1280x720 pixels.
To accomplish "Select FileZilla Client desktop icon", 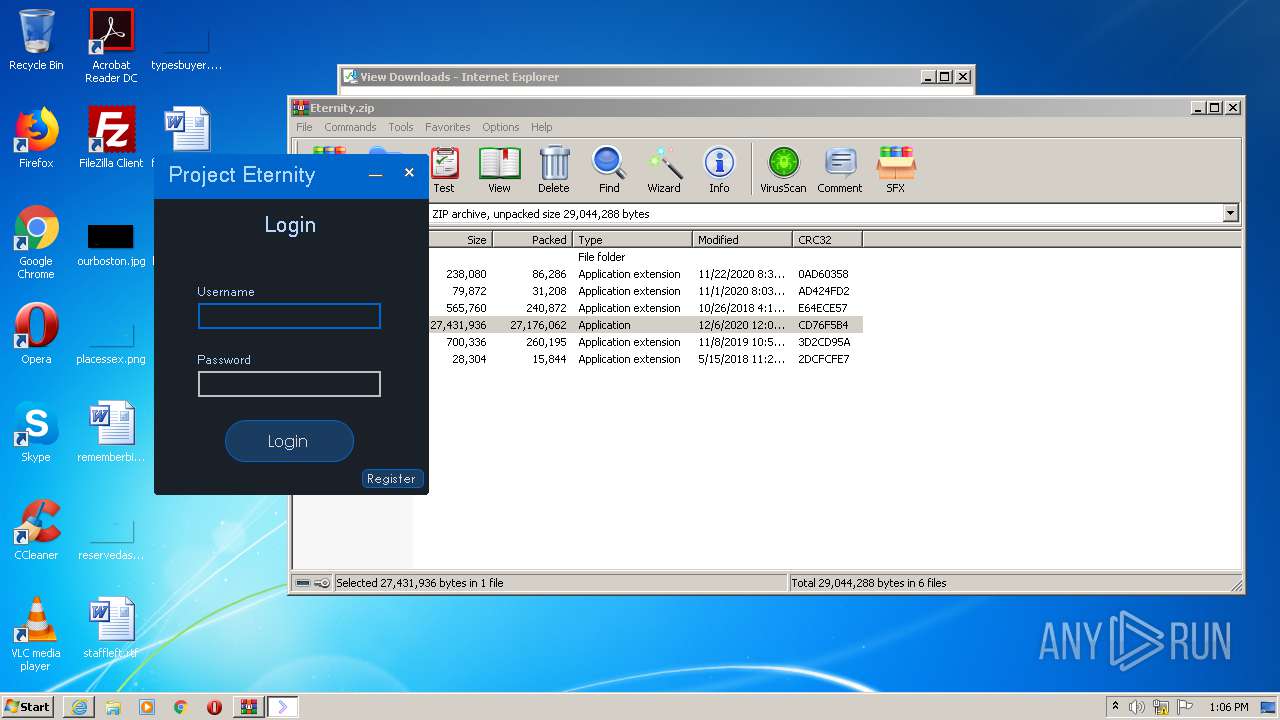I will point(111,138).
